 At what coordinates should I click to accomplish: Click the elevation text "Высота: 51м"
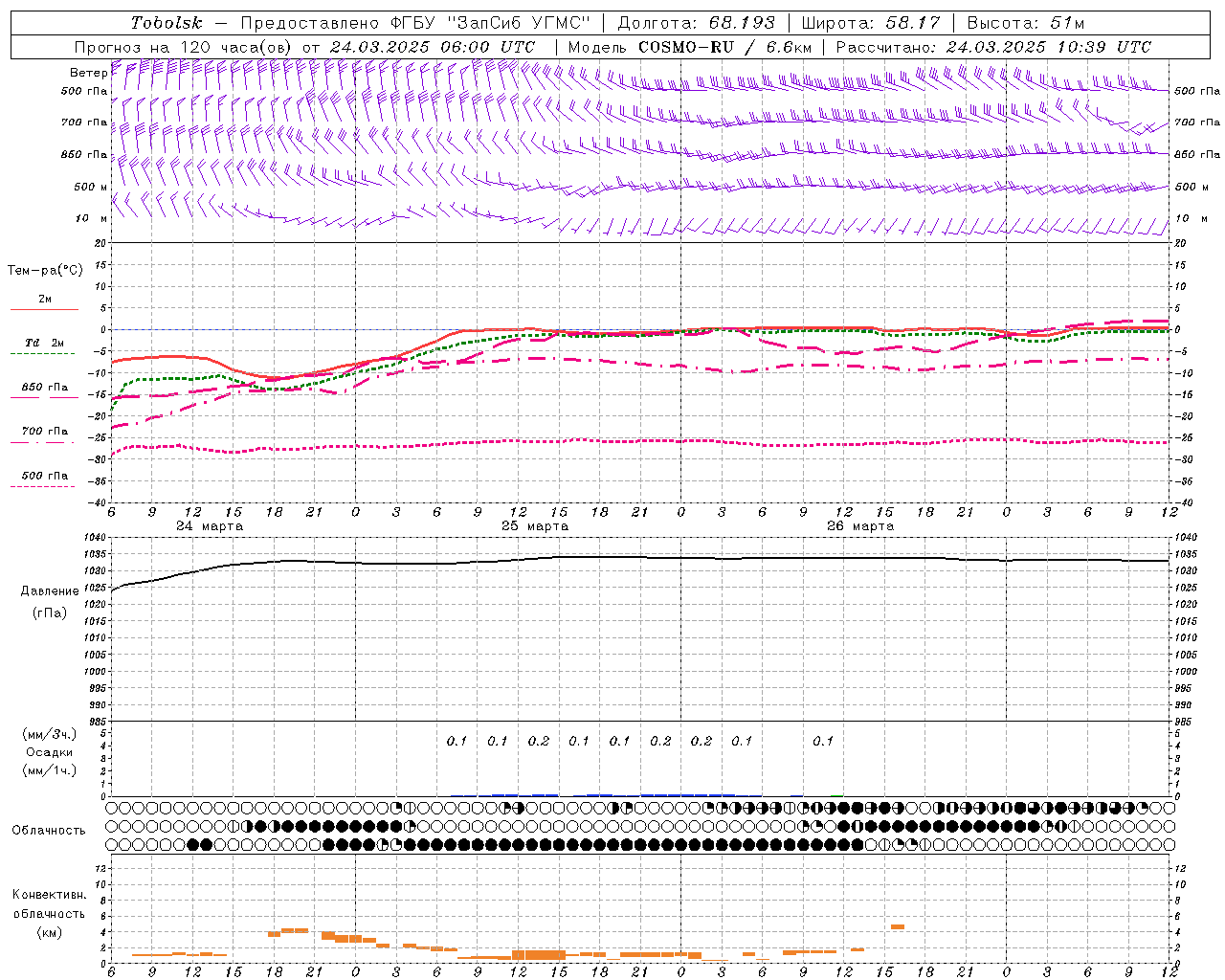(x=1026, y=23)
